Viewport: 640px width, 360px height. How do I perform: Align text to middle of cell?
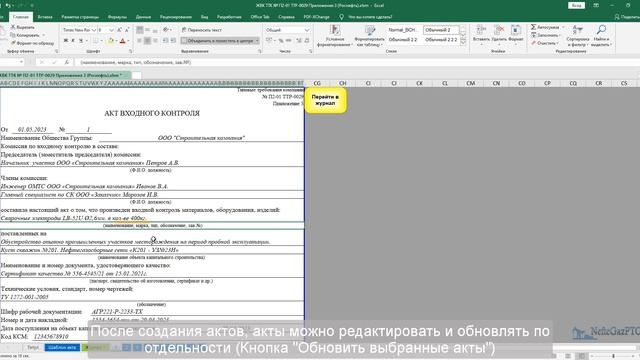point(147,30)
